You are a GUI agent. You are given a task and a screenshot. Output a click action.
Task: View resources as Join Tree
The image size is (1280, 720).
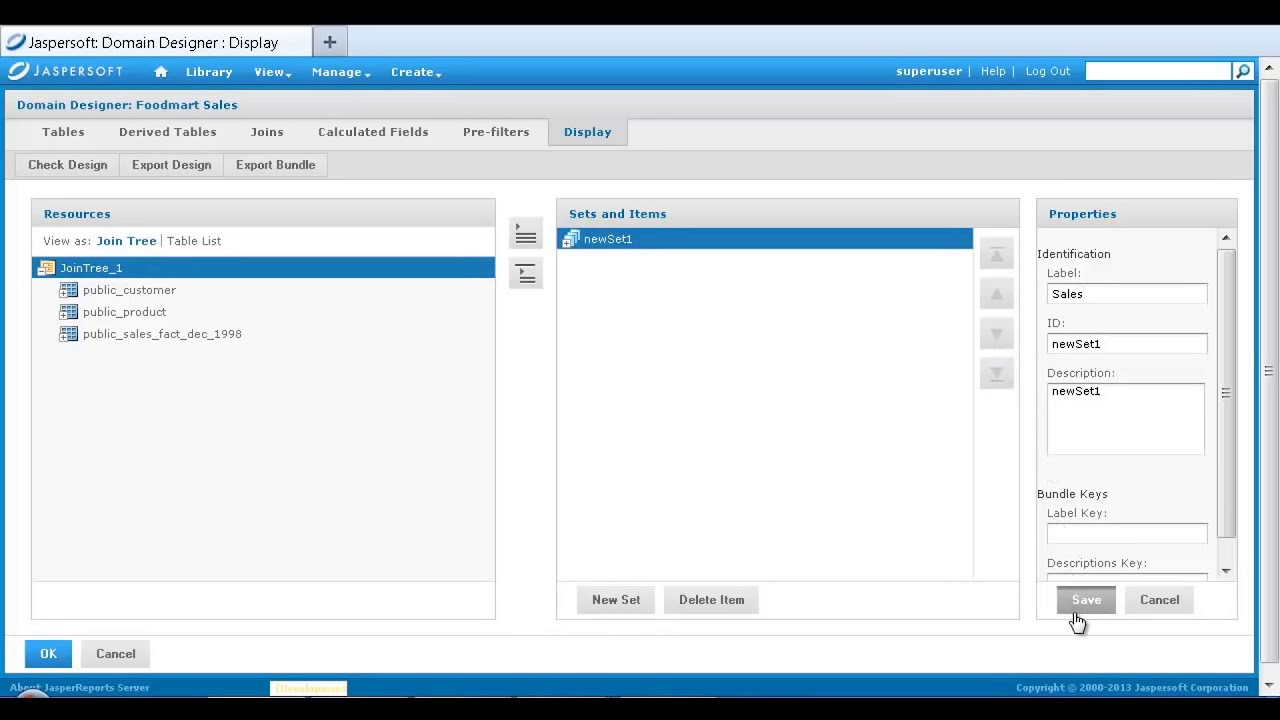tap(126, 241)
